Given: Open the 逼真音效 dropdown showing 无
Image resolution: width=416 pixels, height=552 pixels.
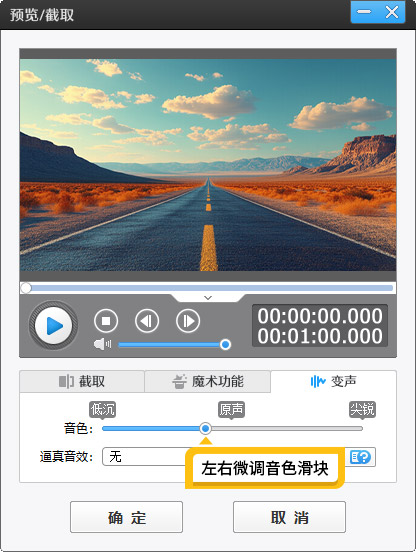Looking at the screenshot, I should coord(144,457).
